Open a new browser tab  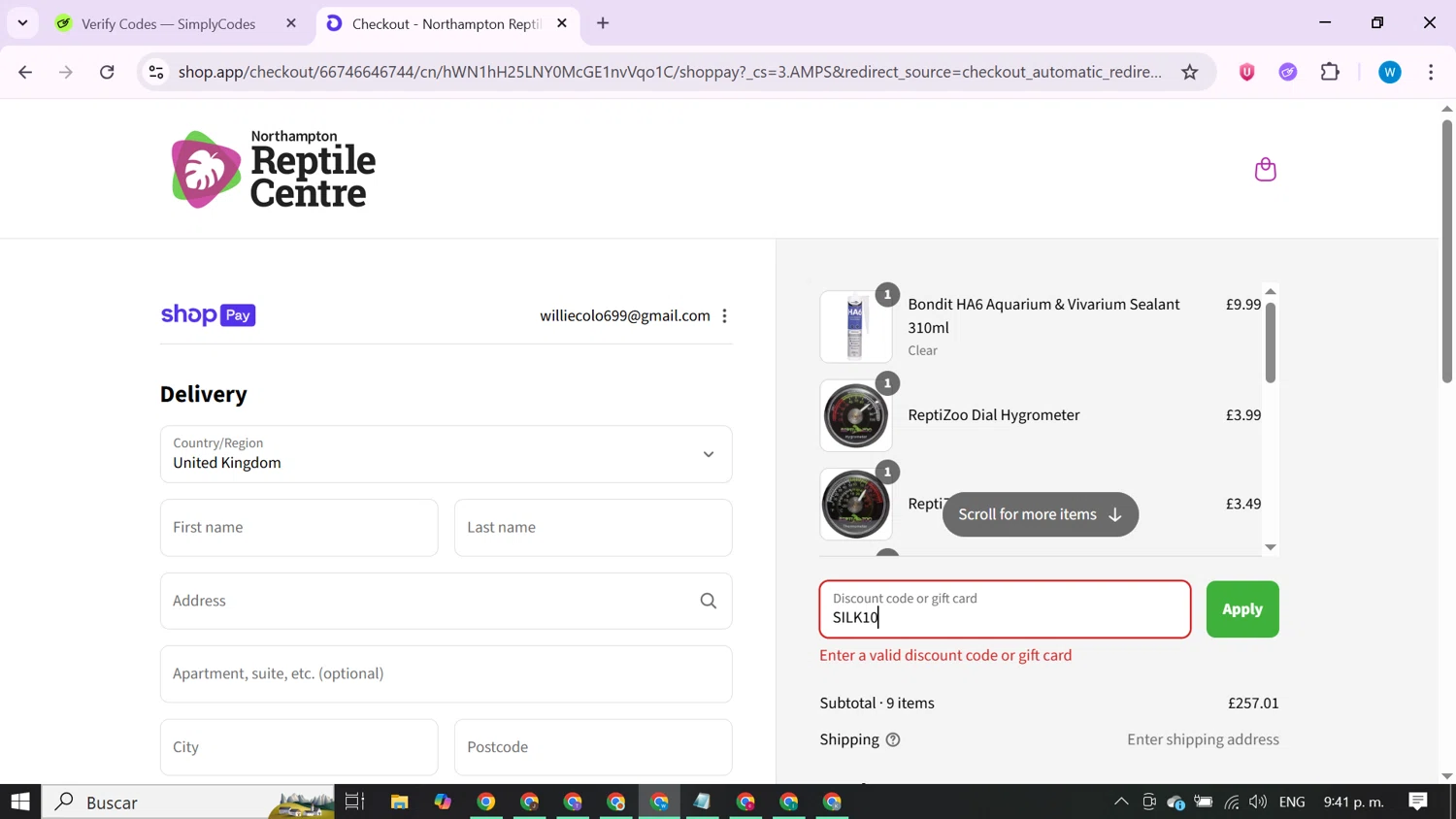pyautogui.click(x=603, y=23)
